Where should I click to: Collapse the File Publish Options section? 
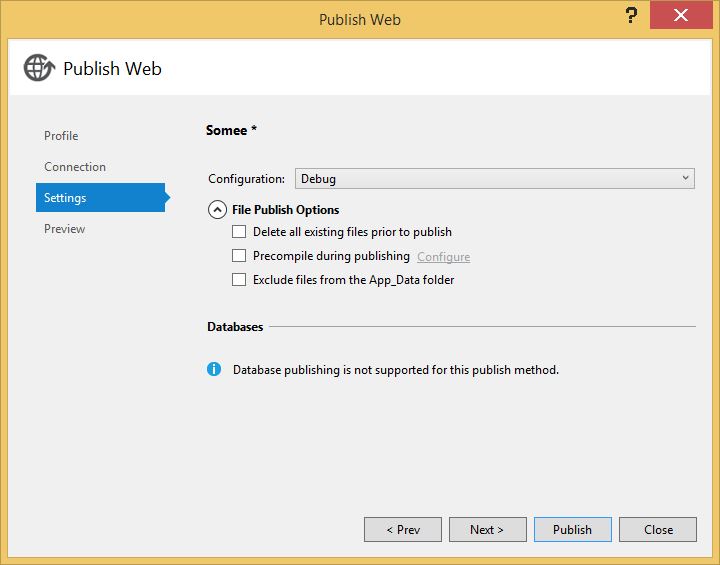pyautogui.click(x=217, y=209)
